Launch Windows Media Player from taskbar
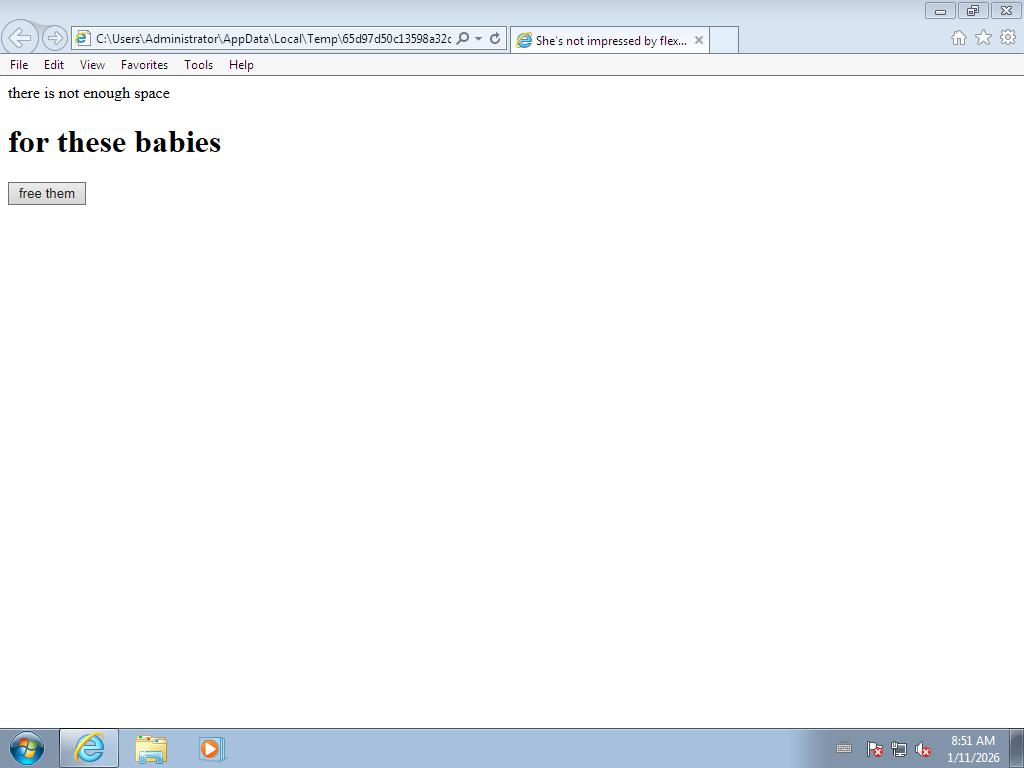The width and height of the screenshot is (1024, 768). pos(211,748)
